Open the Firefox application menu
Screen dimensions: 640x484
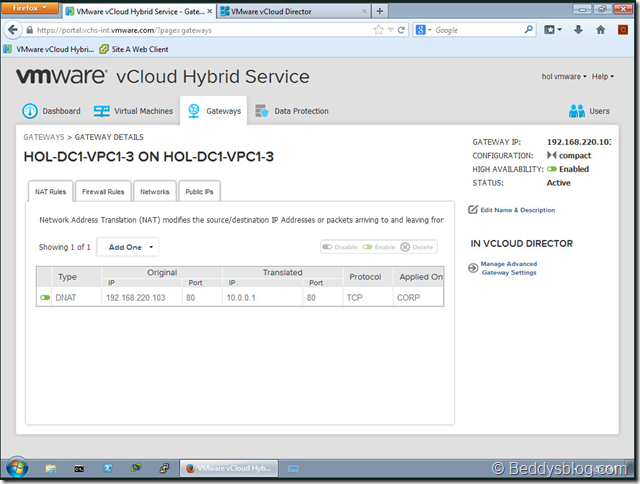pos(29,8)
